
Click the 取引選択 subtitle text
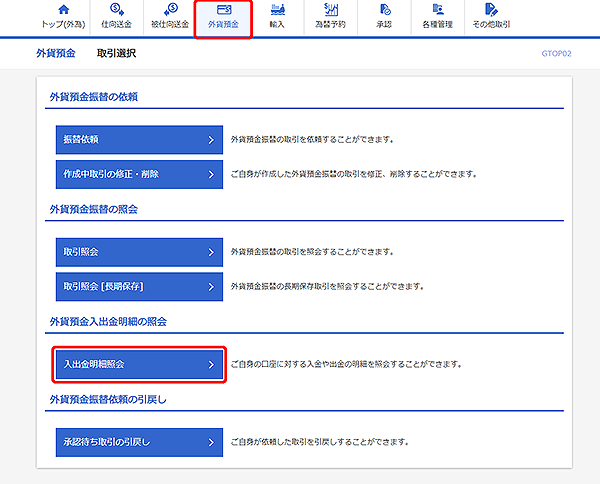(x=116, y=53)
